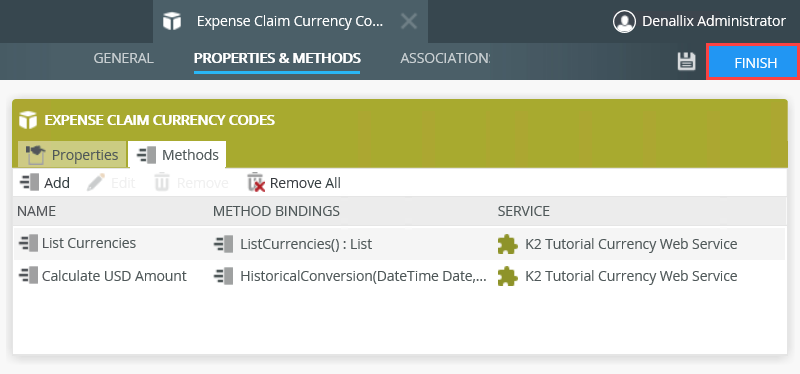This screenshot has width=800, height=374.
Task: Click the HistoricalConversion(DateTime Date,... binding
Action: coord(363,277)
